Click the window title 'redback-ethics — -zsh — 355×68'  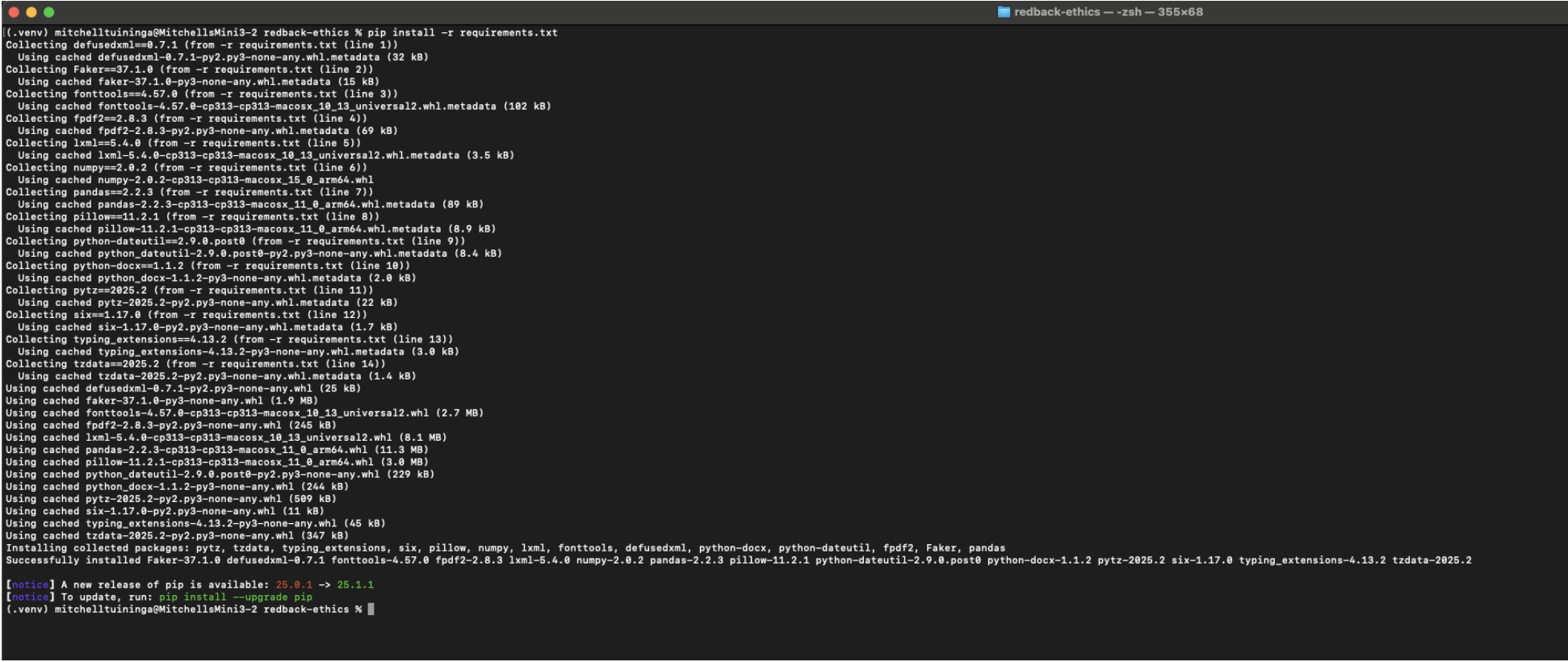coord(1109,12)
